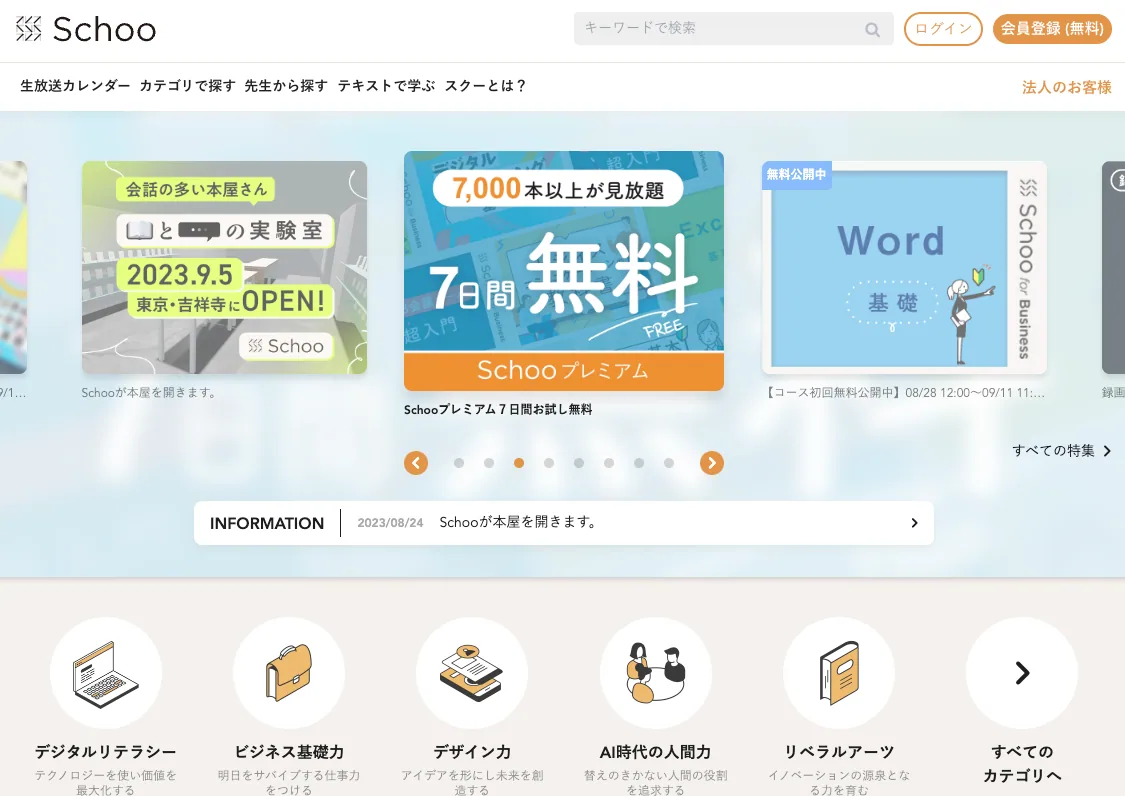Click the INFORMATION label
This screenshot has width=1125, height=796.
267,523
